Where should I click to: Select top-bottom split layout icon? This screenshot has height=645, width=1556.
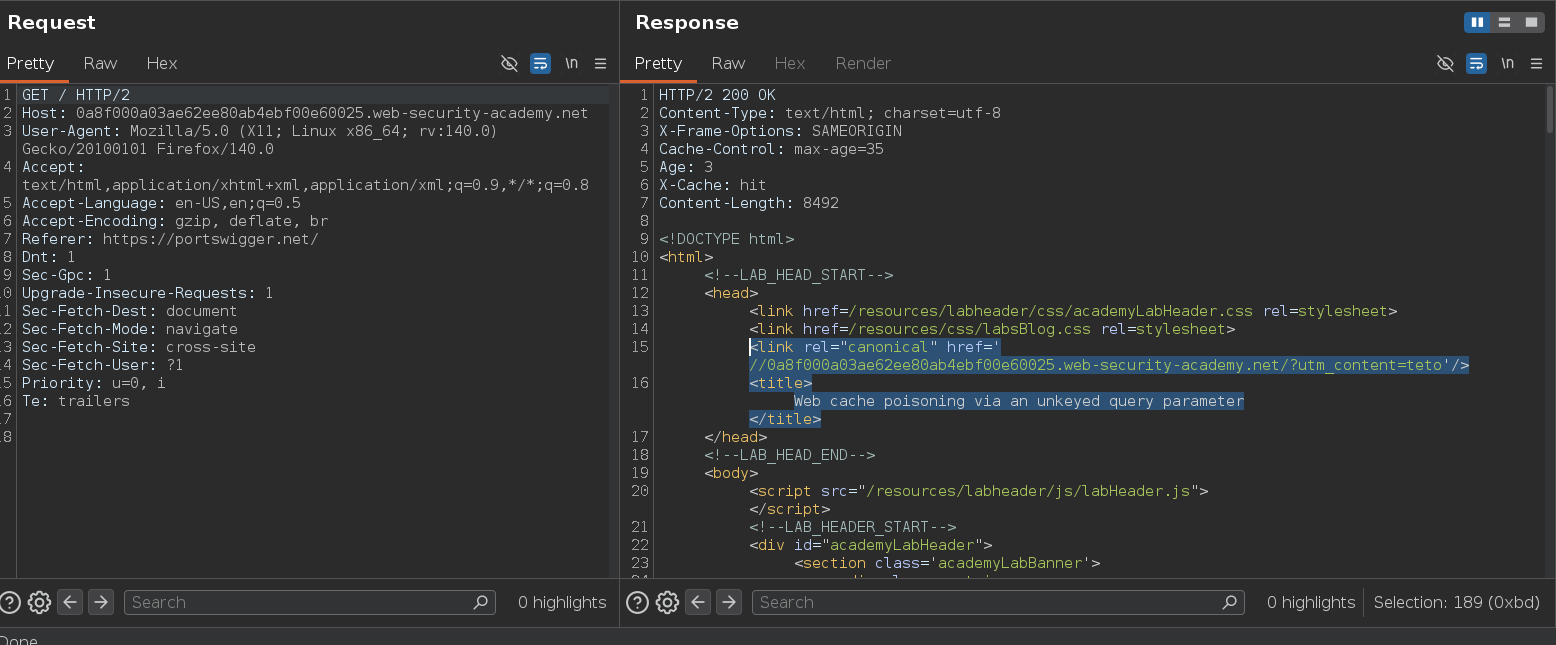1504,22
